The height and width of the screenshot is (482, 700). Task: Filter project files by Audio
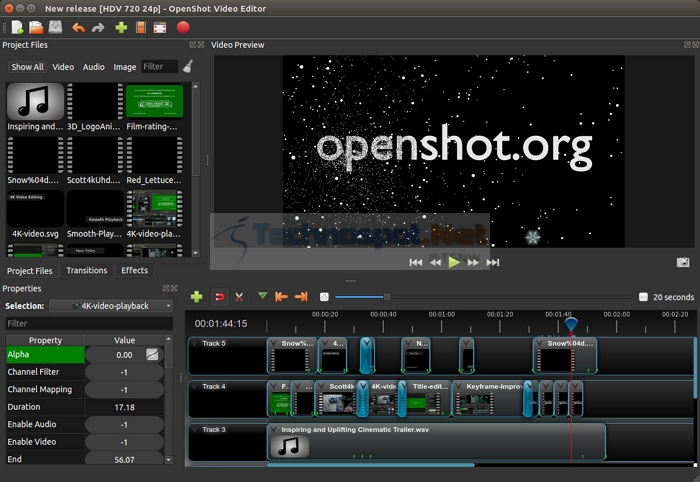(x=93, y=67)
